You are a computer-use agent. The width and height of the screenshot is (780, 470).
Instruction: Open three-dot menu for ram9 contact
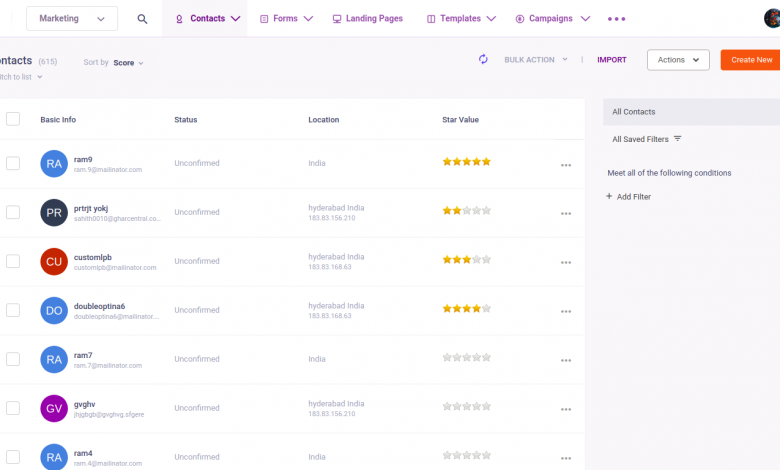click(x=566, y=165)
